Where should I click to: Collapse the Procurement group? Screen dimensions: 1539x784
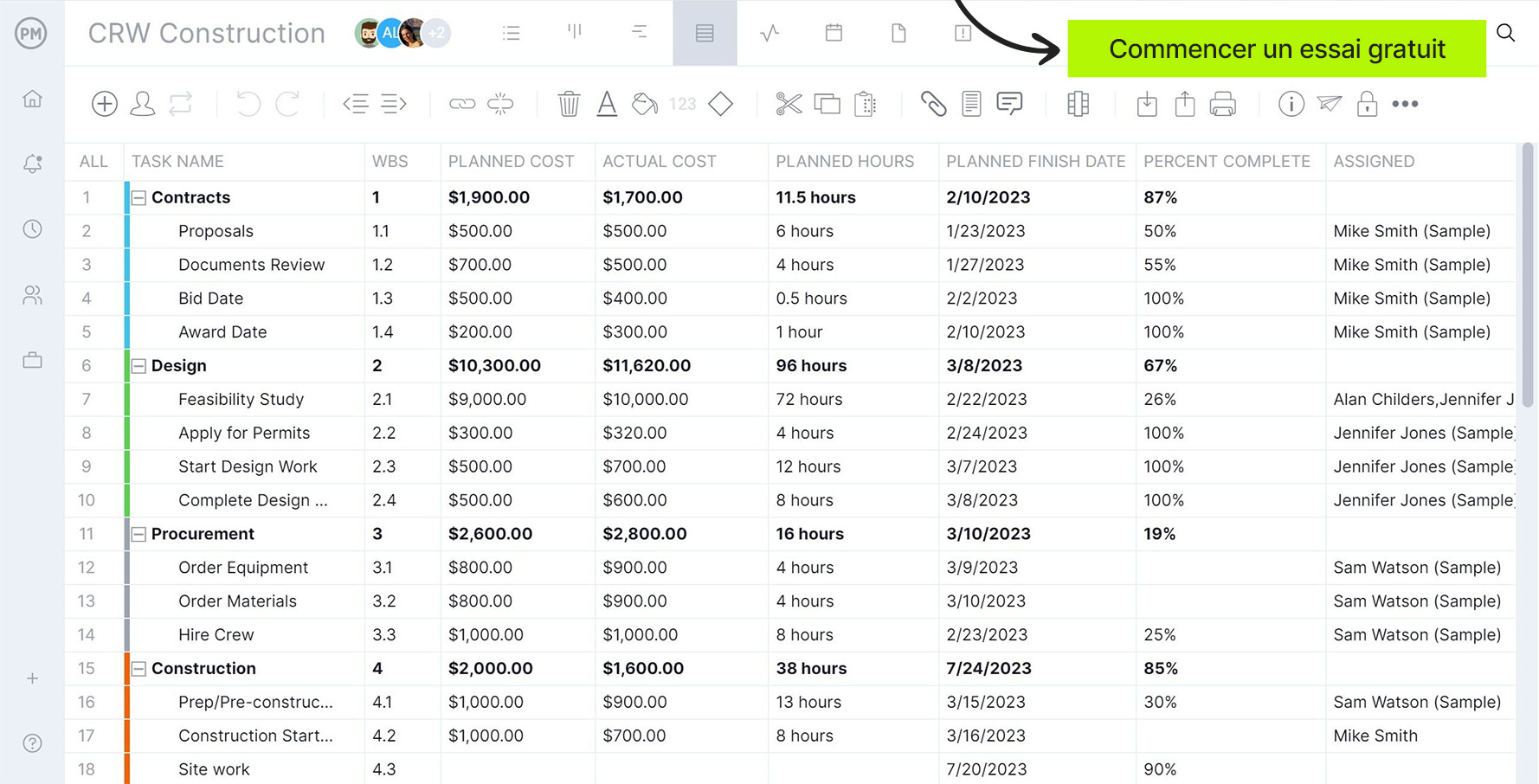138,534
